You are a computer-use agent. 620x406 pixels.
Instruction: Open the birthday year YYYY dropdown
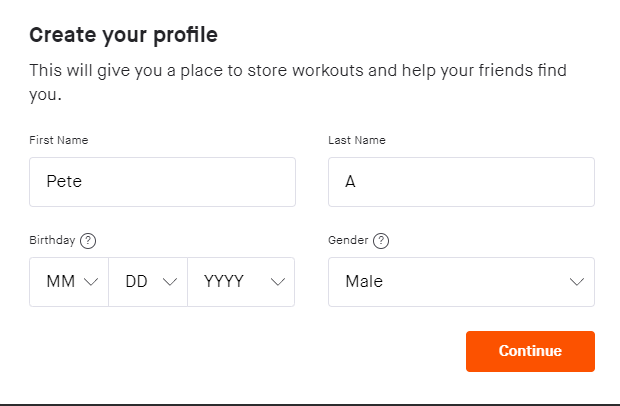coord(241,282)
